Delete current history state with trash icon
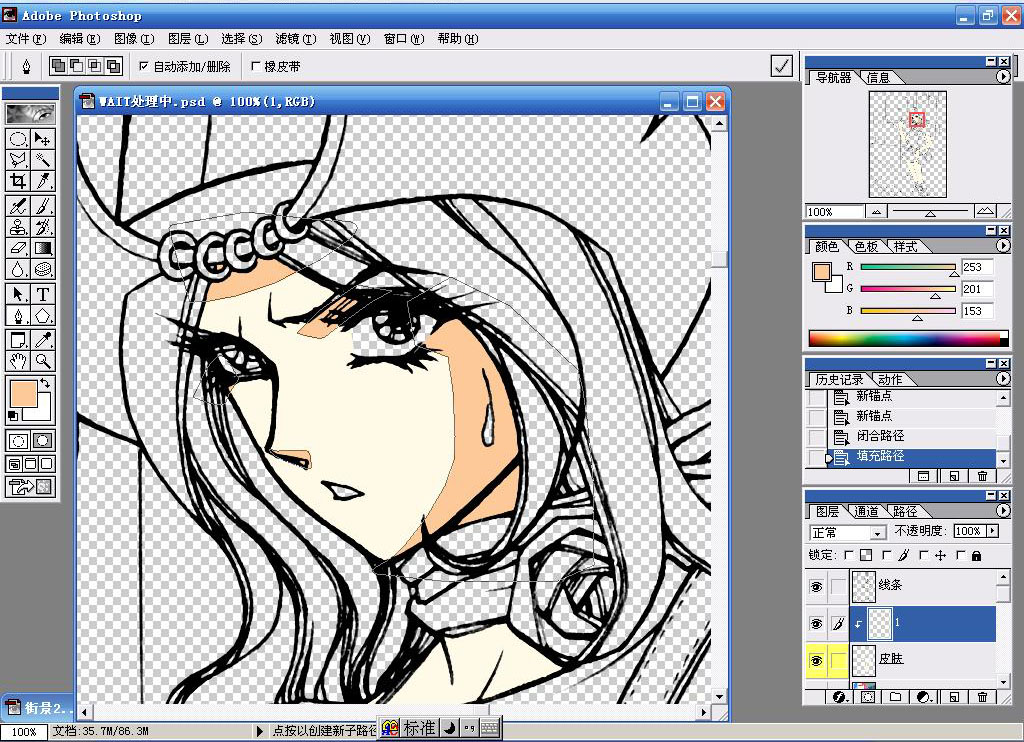The width and height of the screenshot is (1024, 742). [x=982, y=476]
